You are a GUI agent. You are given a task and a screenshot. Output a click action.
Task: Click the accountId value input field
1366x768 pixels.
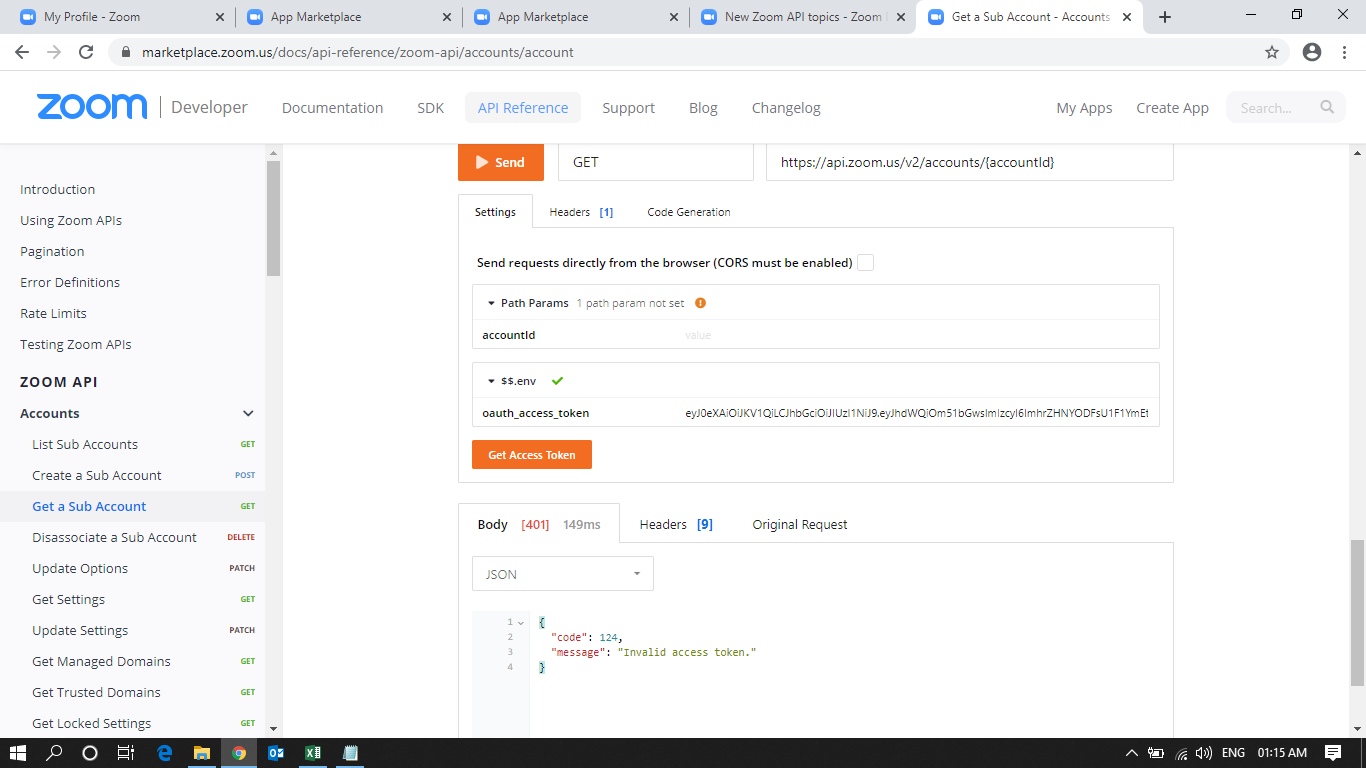[x=917, y=335]
